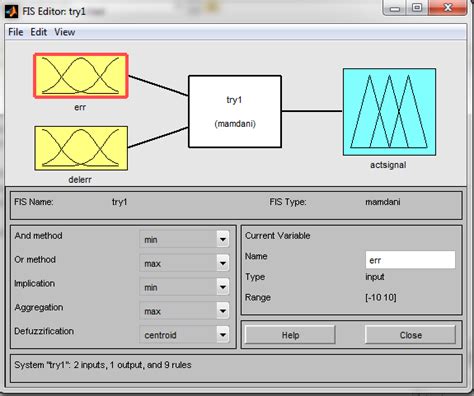Close the FIS Editor window
Image resolution: width=474 pixels, height=396 pixels.
point(448,8)
